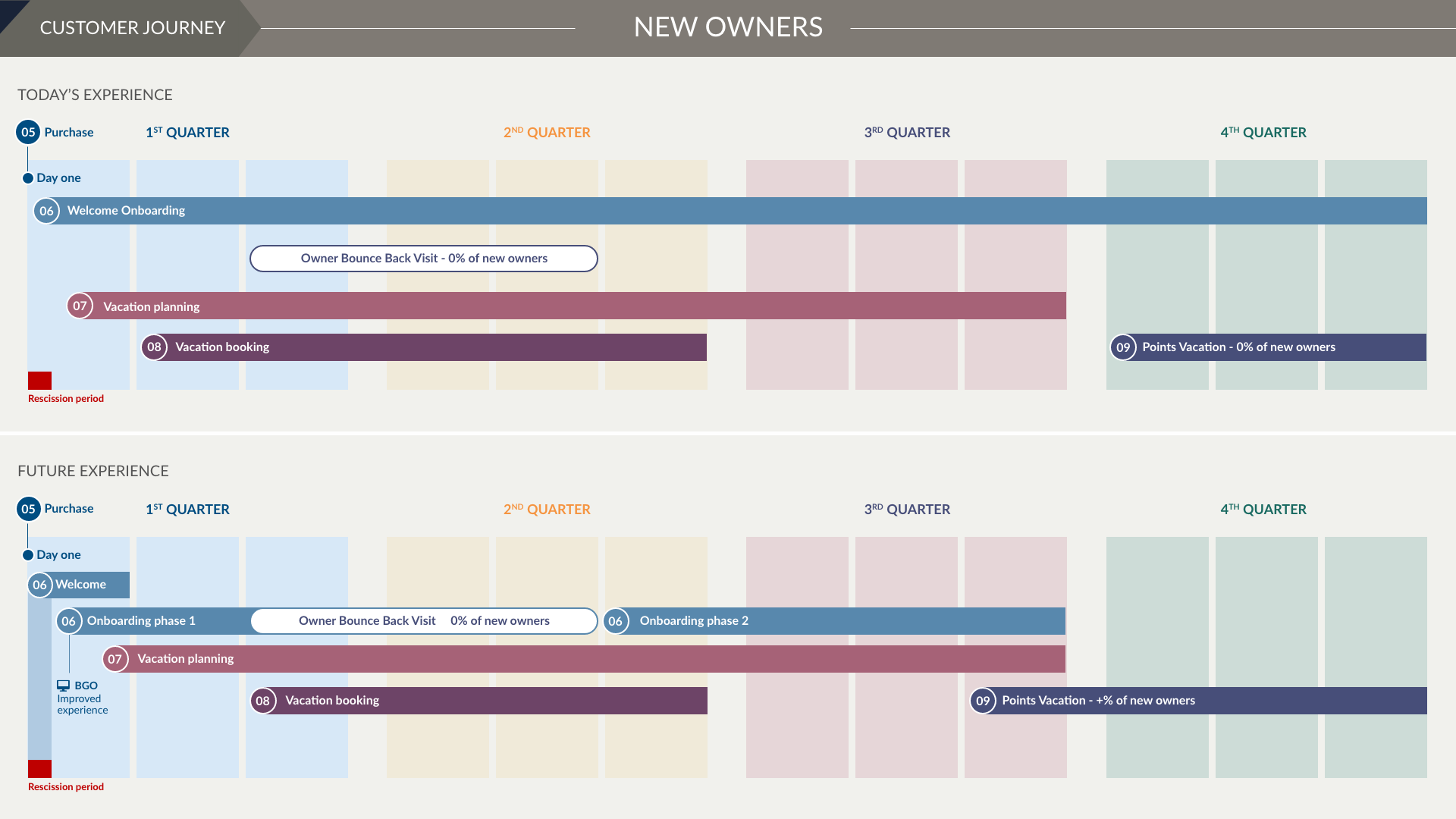Click the "07" circle on Future Vacation planning bar

pyautogui.click(x=115, y=658)
